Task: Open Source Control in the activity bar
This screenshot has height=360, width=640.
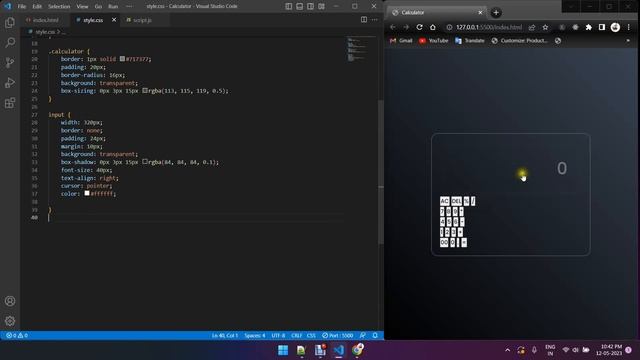Action: (10, 62)
